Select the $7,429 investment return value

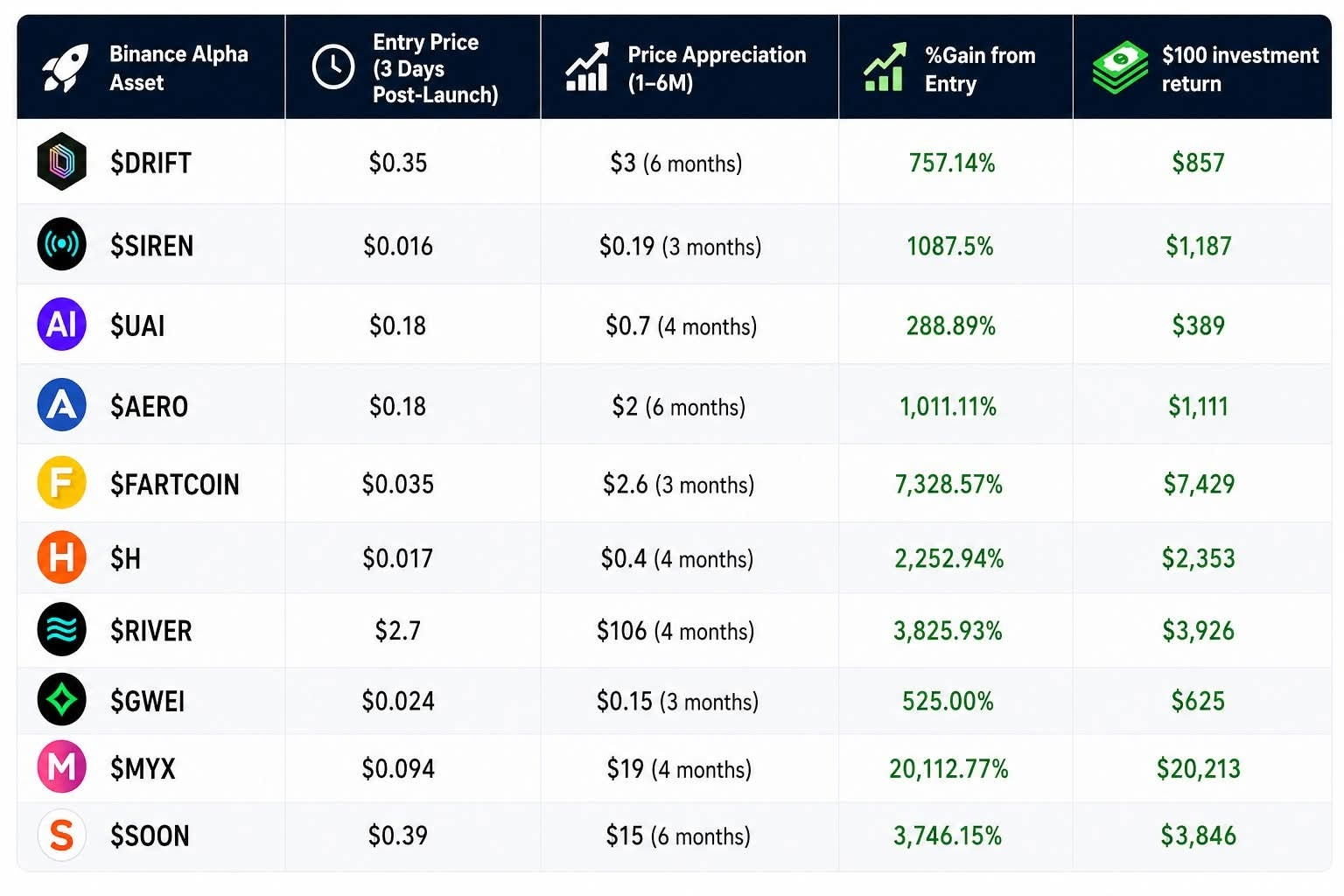click(x=1199, y=484)
